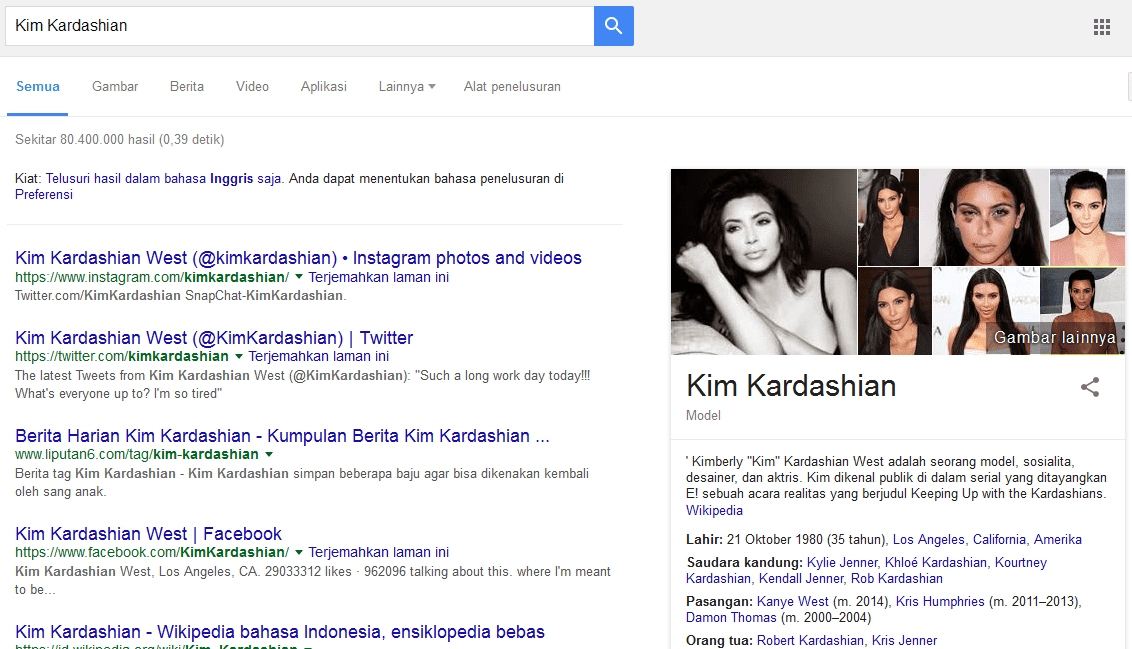This screenshot has width=1132, height=649.
Task: Share the Kim Kardashian knowledge panel
Action: click(x=1090, y=387)
